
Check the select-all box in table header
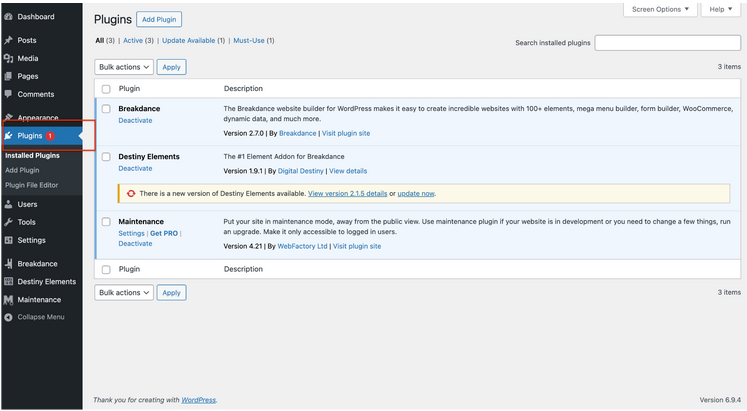(x=106, y=89)
